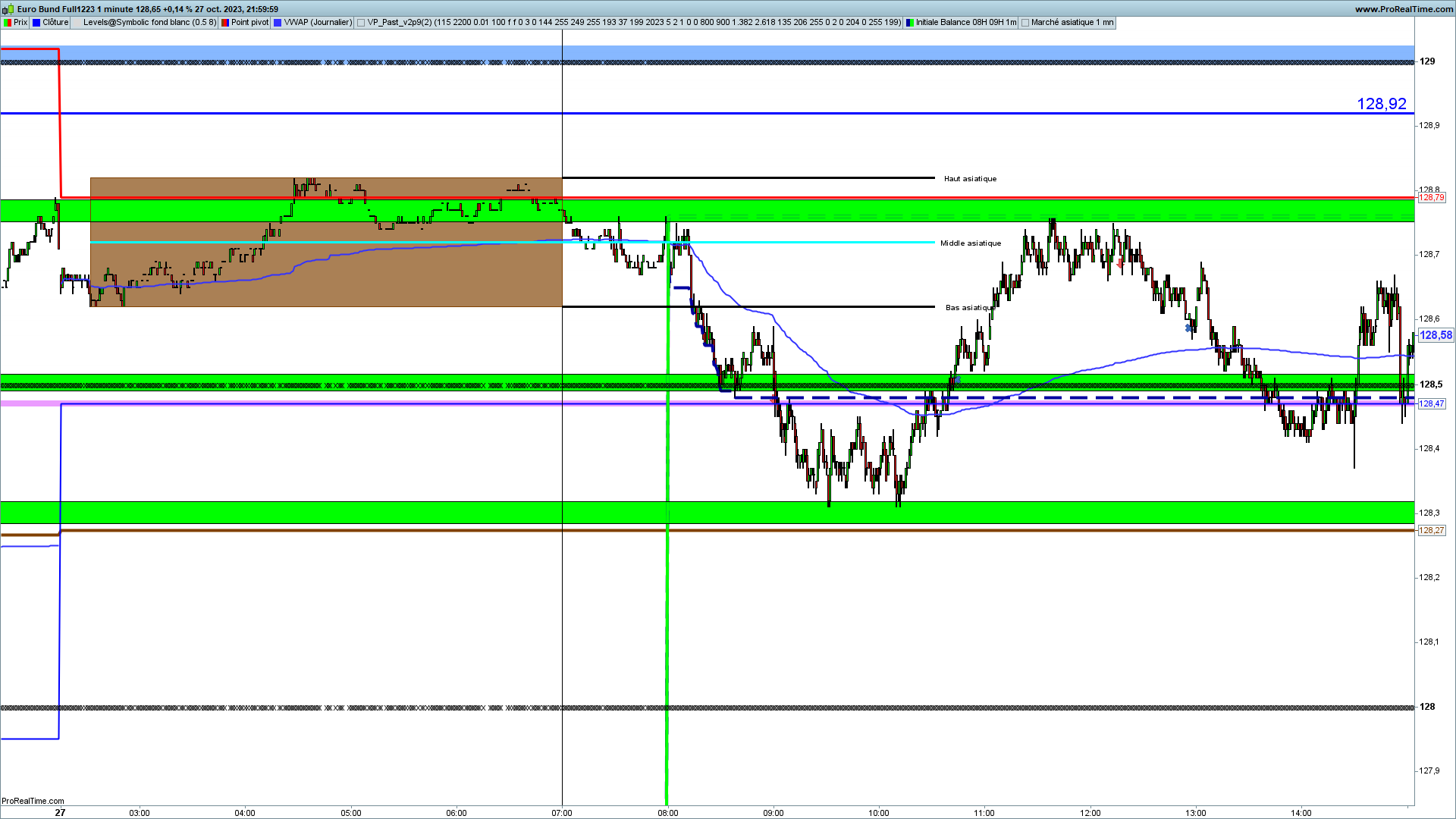Screen dimensions: 1456x819
Task: Open the Clôture label options
Action: (55, 23)
